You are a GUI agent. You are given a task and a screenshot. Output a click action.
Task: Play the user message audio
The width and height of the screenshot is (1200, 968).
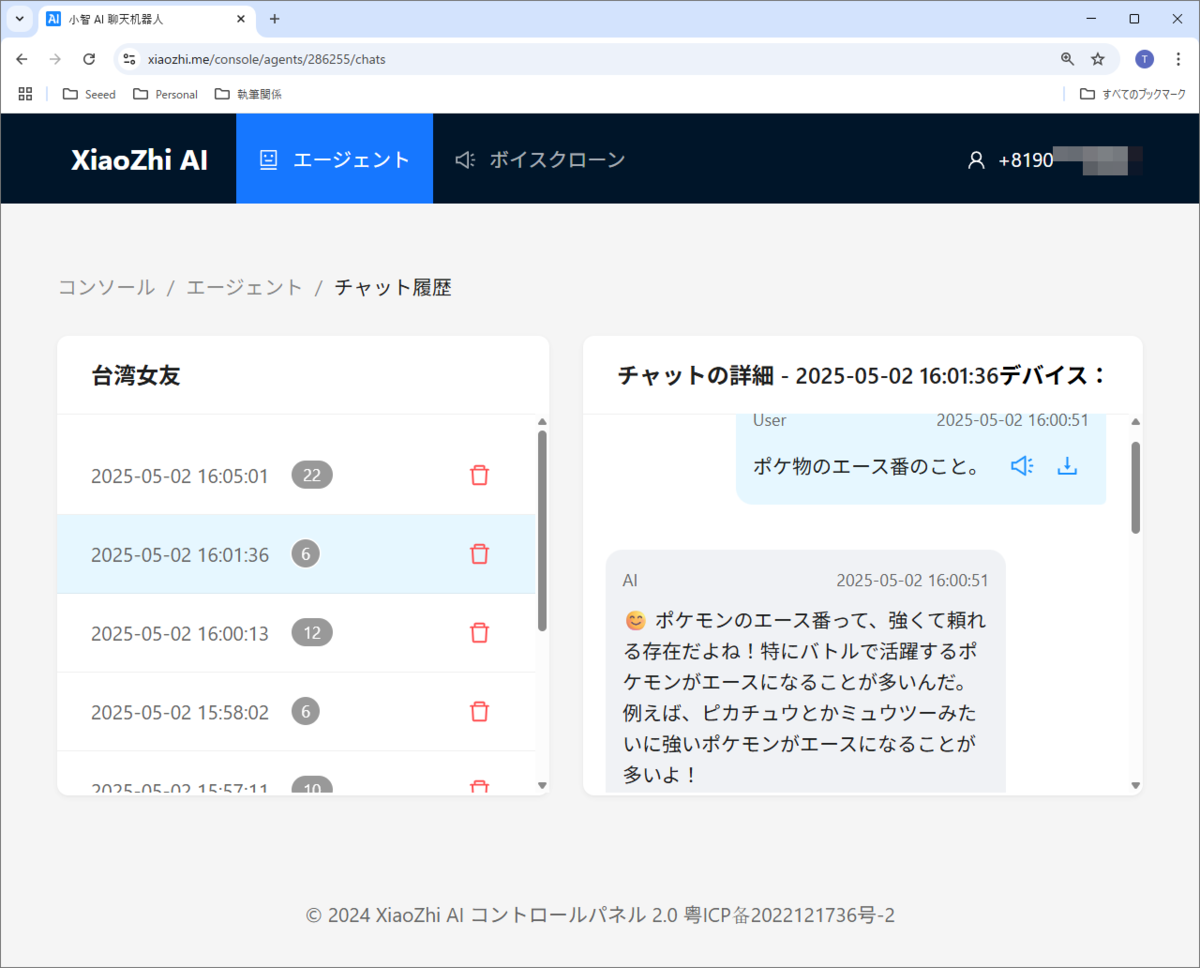tap(1021, 466)
